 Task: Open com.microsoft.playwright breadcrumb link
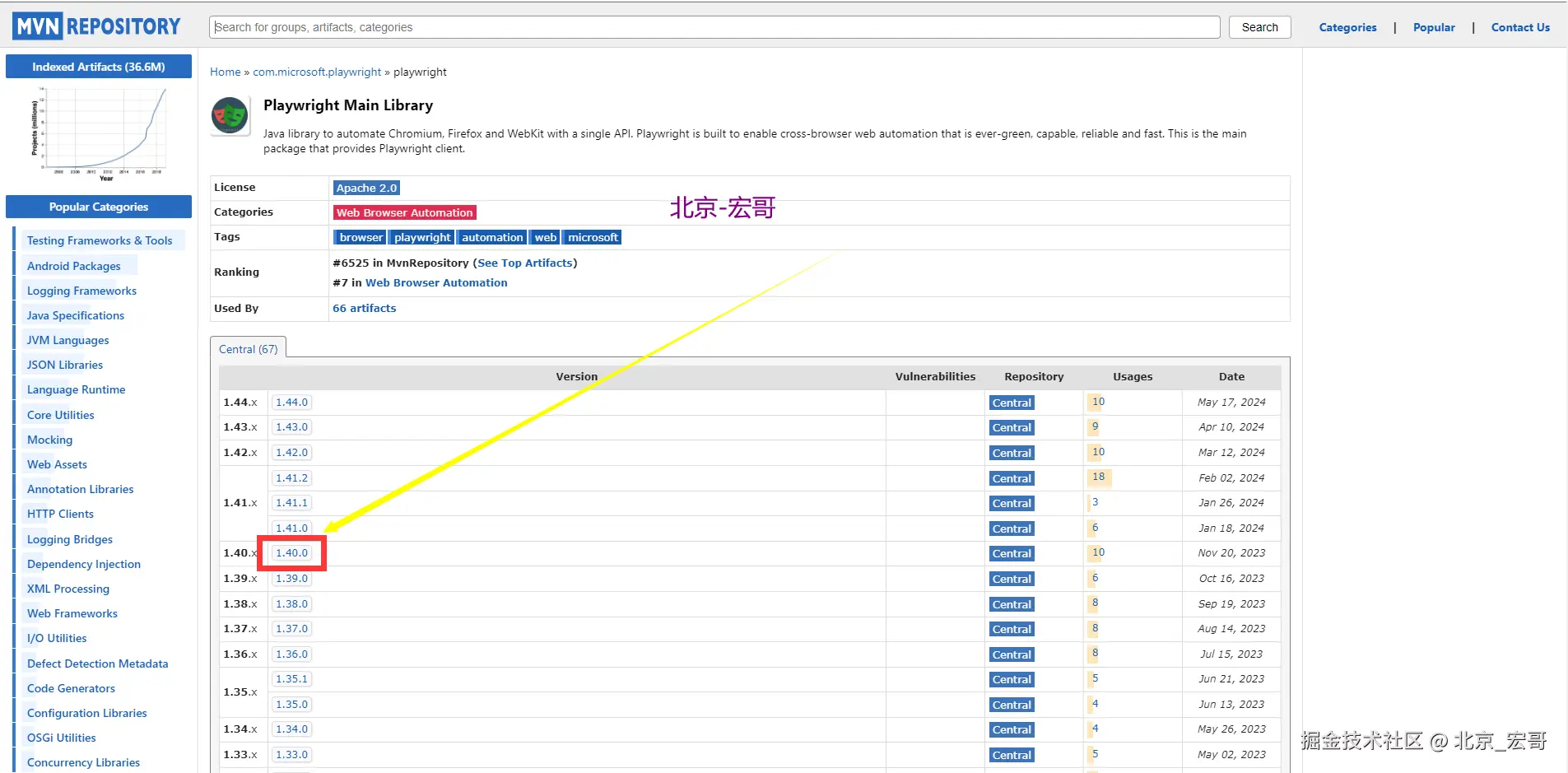[317, 72]
